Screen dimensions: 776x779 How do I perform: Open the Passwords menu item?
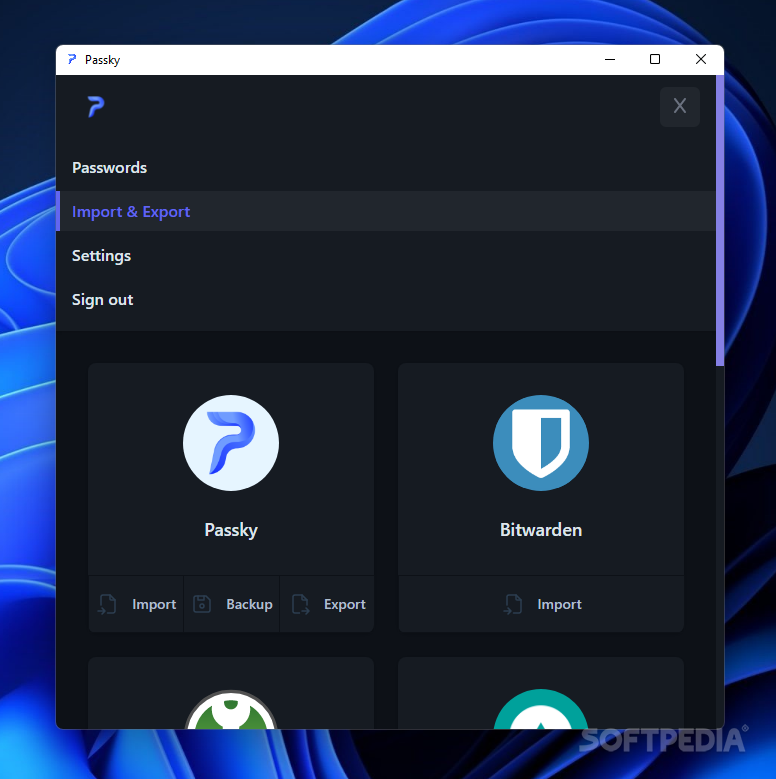[386, 168]
